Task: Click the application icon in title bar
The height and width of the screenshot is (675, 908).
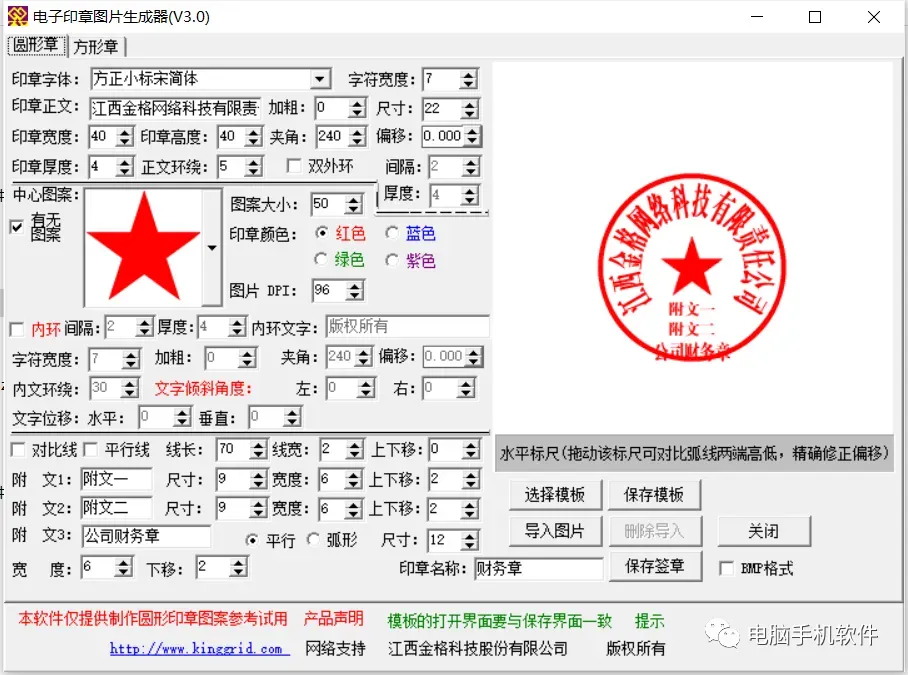Action: pyautogui.click(x=18, y=17)
